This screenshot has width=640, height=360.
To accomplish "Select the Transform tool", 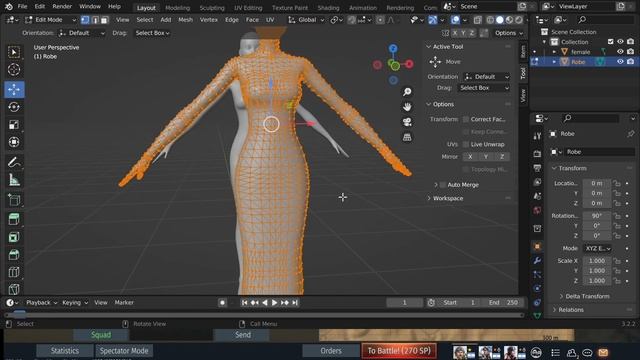I will point(14,142).
